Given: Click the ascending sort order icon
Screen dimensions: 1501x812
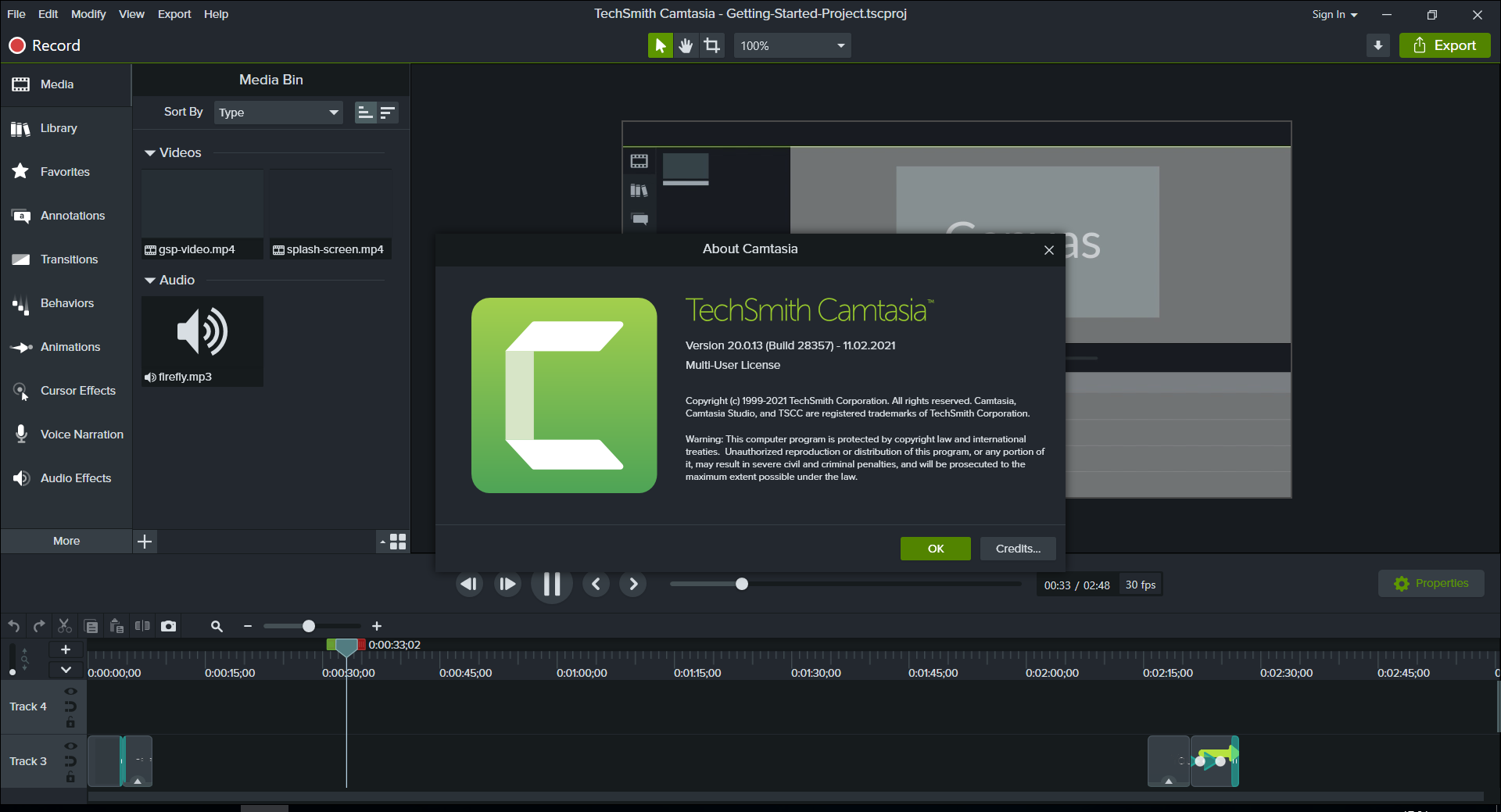Looking at the screenshot, I should coord(365,113).
